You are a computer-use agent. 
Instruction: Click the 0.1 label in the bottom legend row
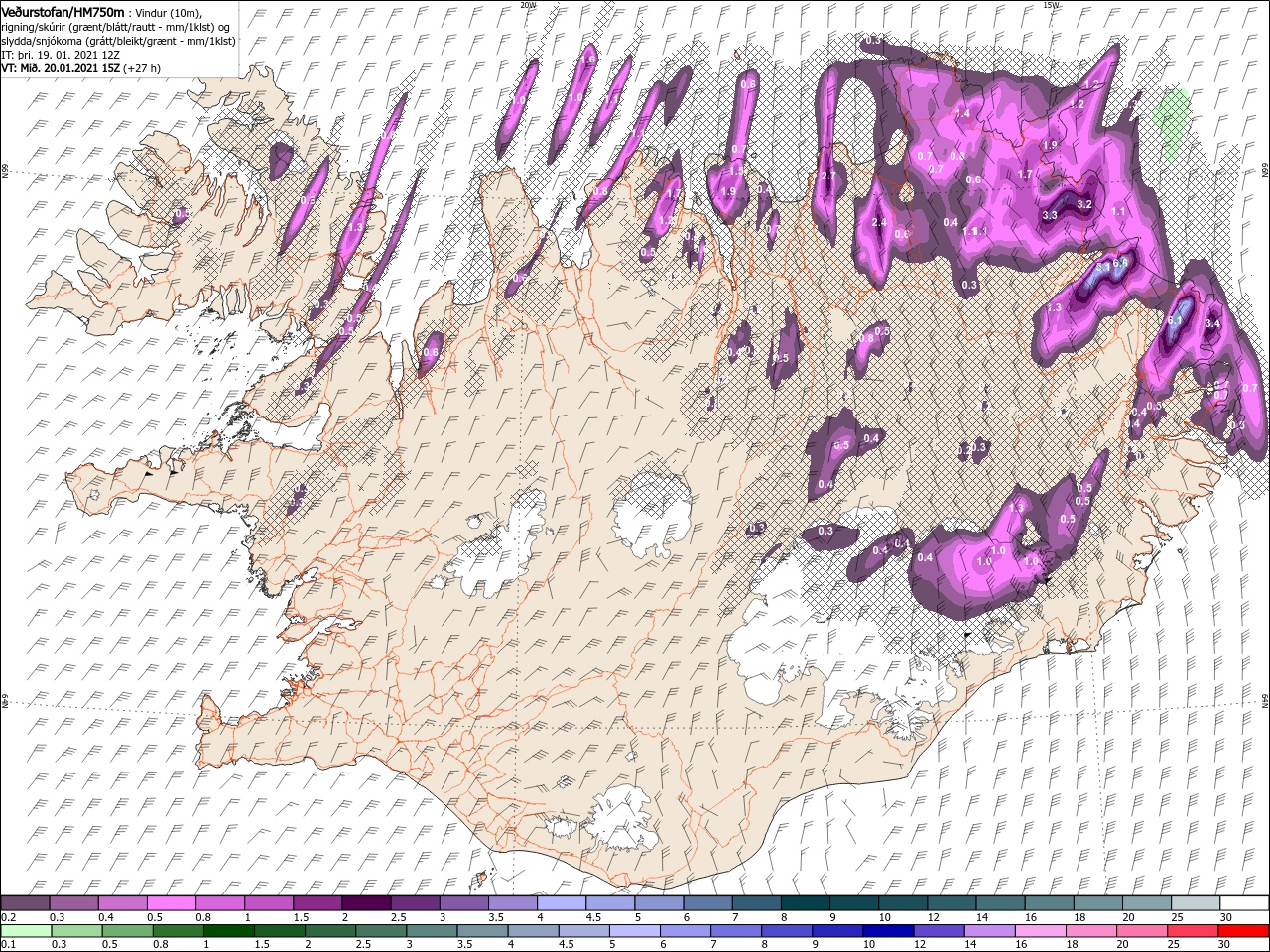9,944
